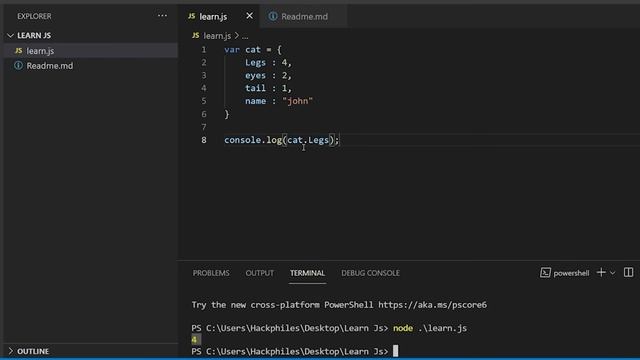Open the PROBLEMS panel tab
640x360 pixels.
point(211,273)
